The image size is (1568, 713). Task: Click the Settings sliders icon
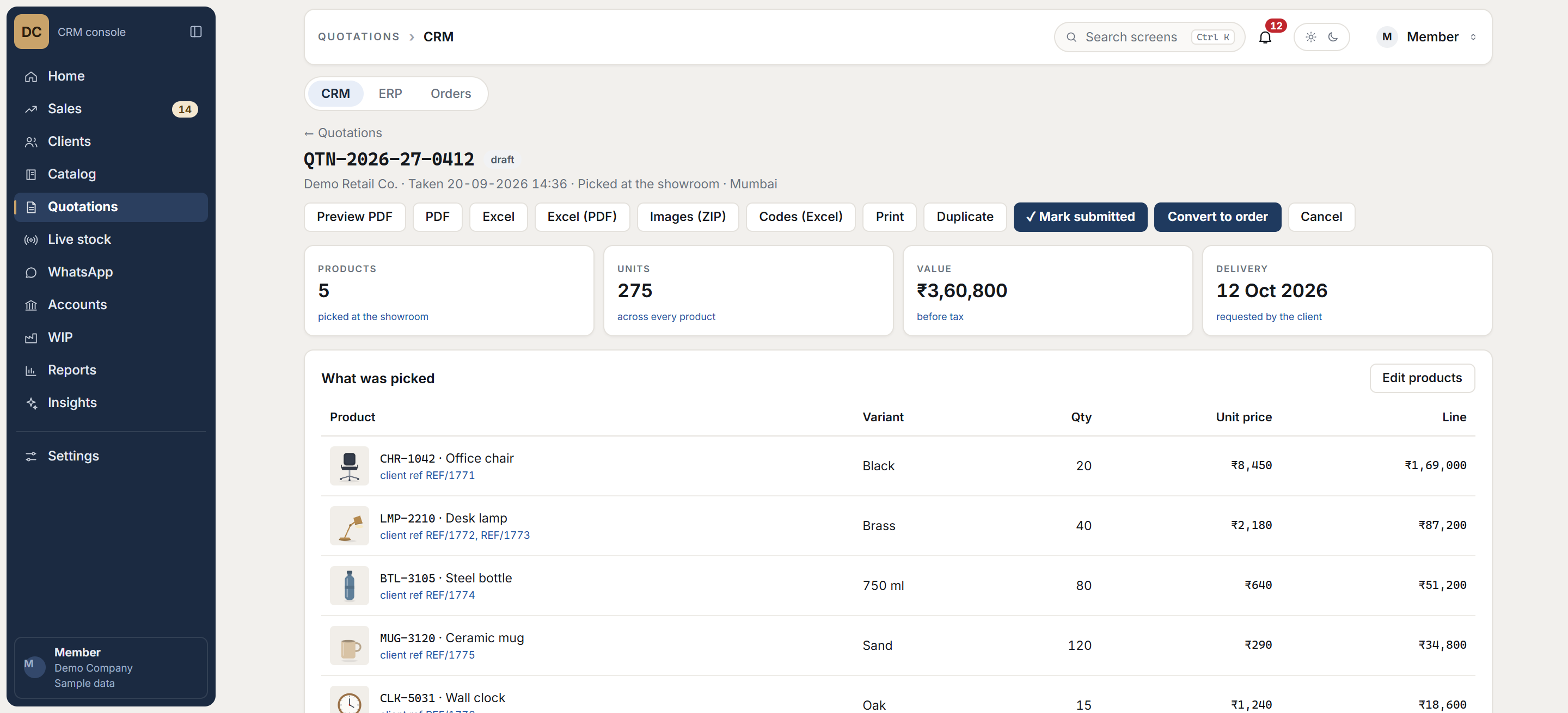(31, 456)
